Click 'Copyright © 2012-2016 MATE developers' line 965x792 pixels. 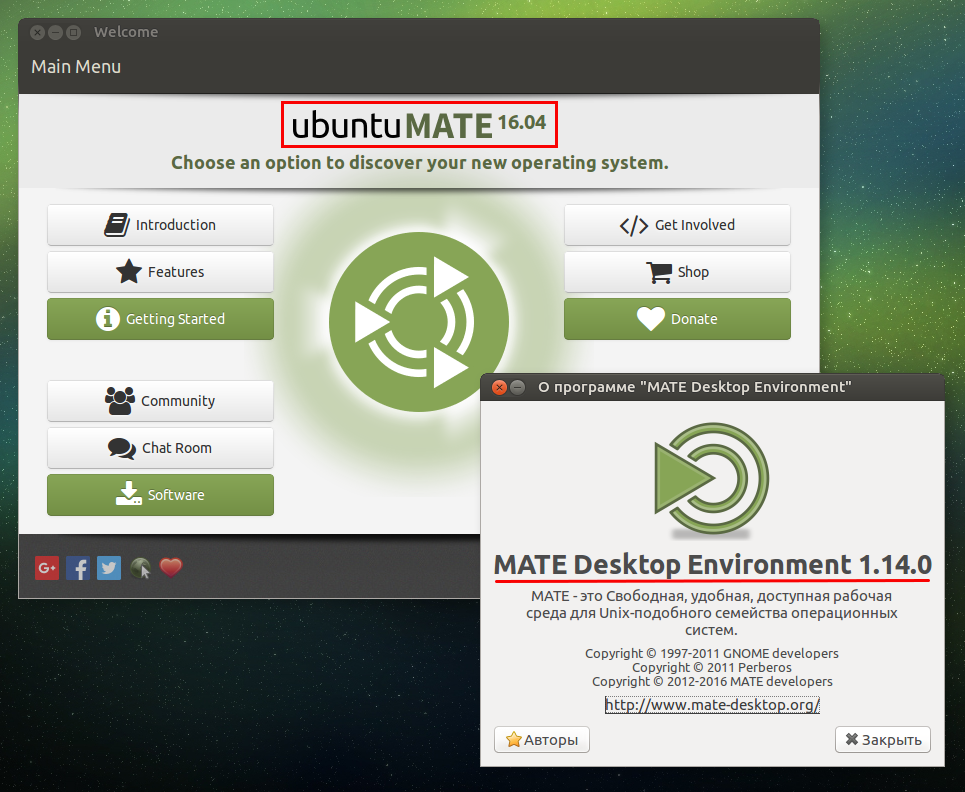pyautogui.click(x=712, y=681)
